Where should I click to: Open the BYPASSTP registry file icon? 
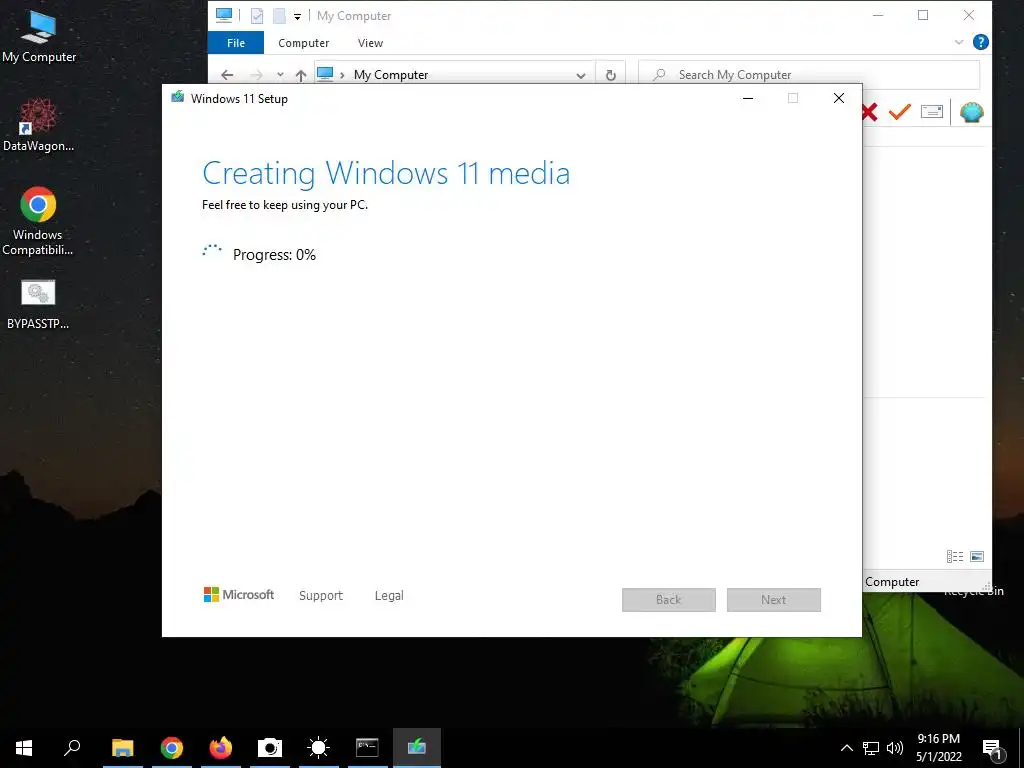point(38,304)
